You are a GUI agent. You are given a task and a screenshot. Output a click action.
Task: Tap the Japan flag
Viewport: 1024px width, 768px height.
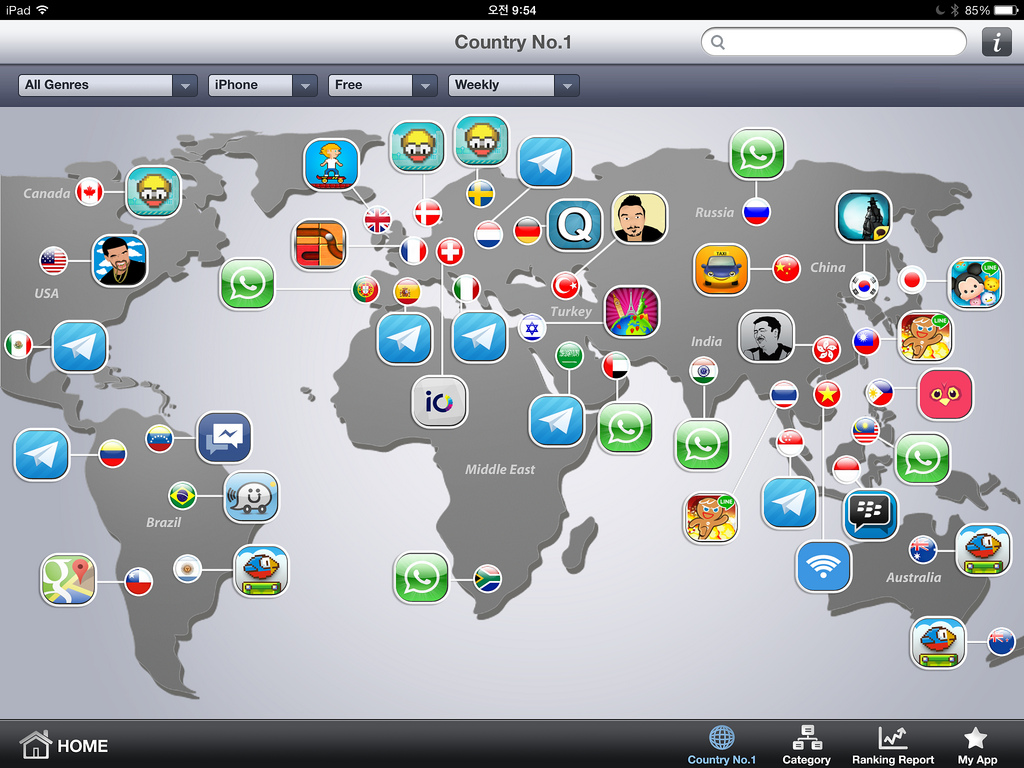pos(912,280)
